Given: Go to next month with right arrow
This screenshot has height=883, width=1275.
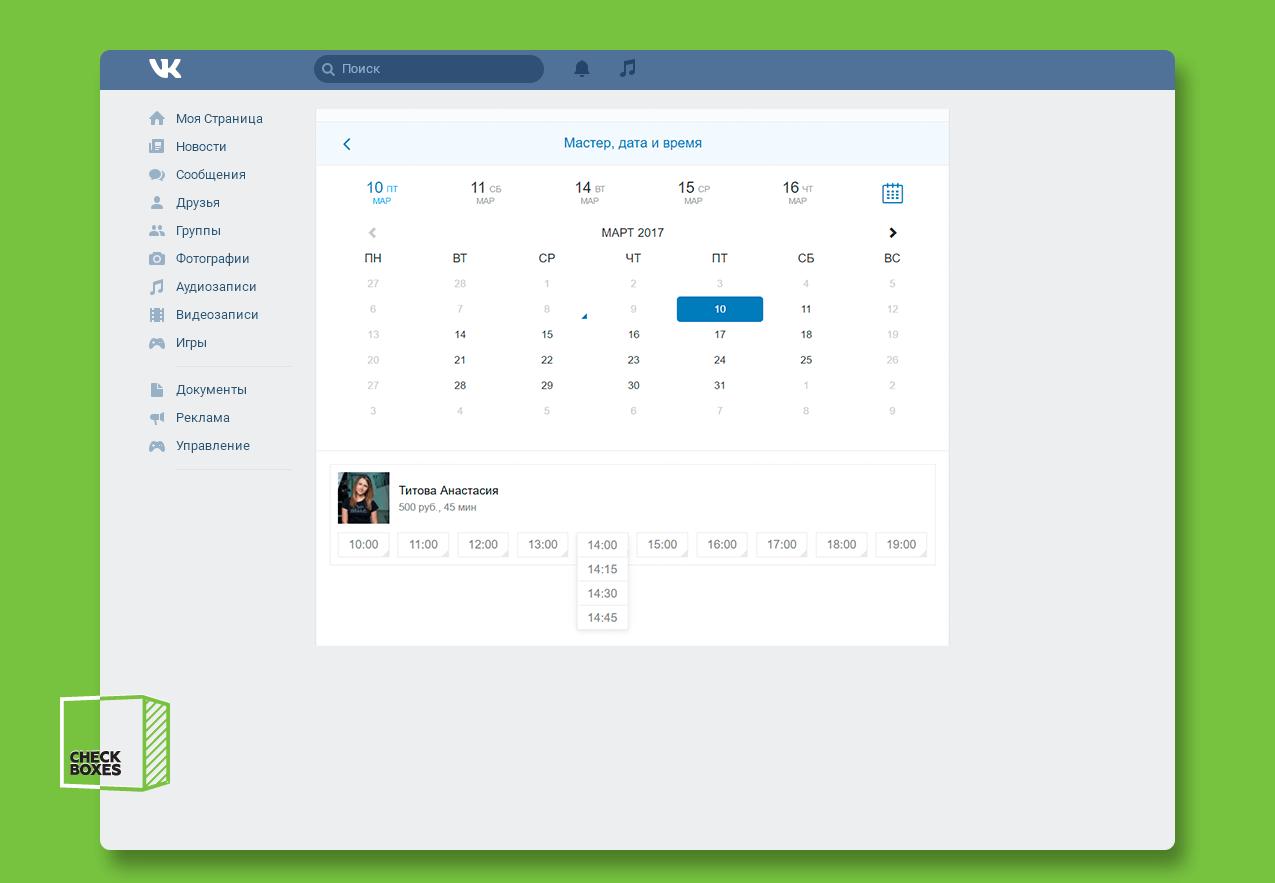Looking at the screenshot, I should pyautogui.click(x=892, y=233).
